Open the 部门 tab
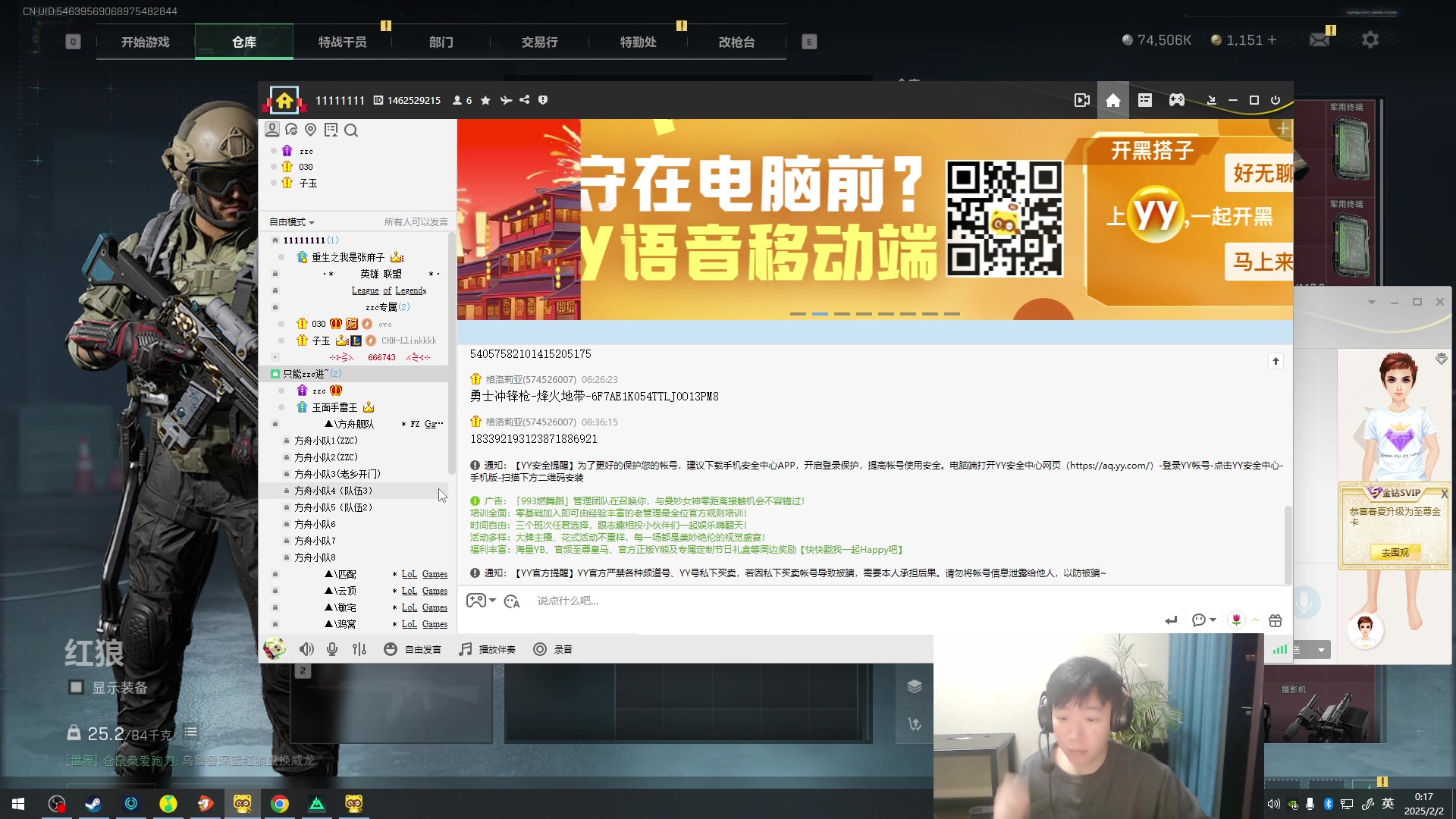 click(441, 42)
